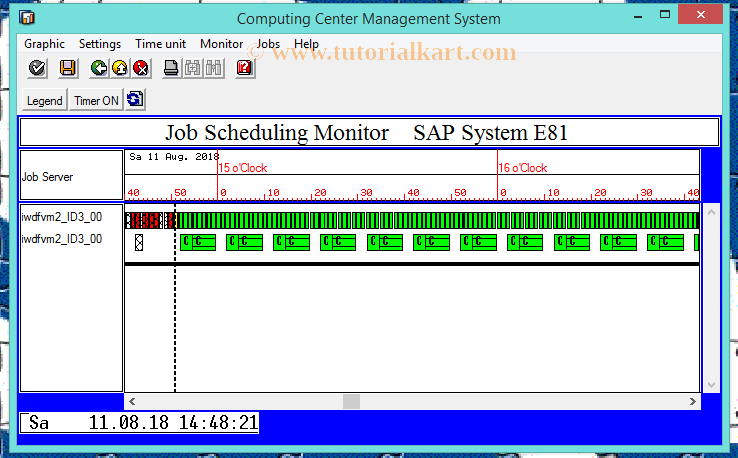
Task: Open the Monitor menu
Action: (x=221, y=44)
